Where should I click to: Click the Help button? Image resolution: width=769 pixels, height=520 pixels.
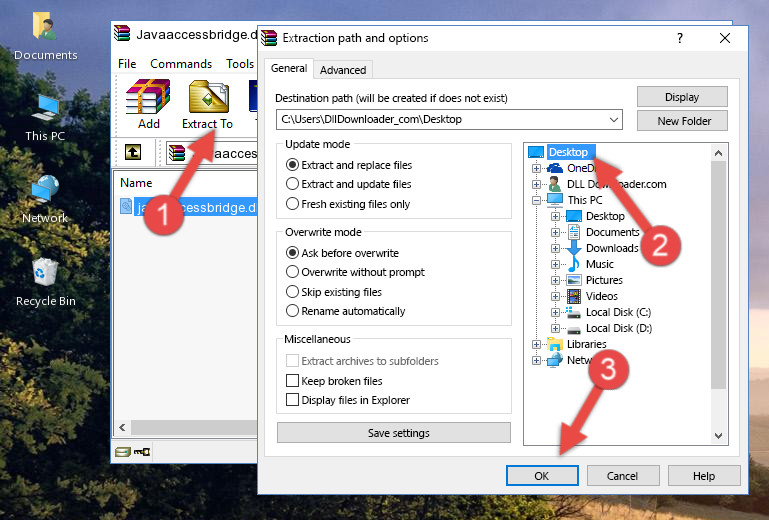point(704,476)
